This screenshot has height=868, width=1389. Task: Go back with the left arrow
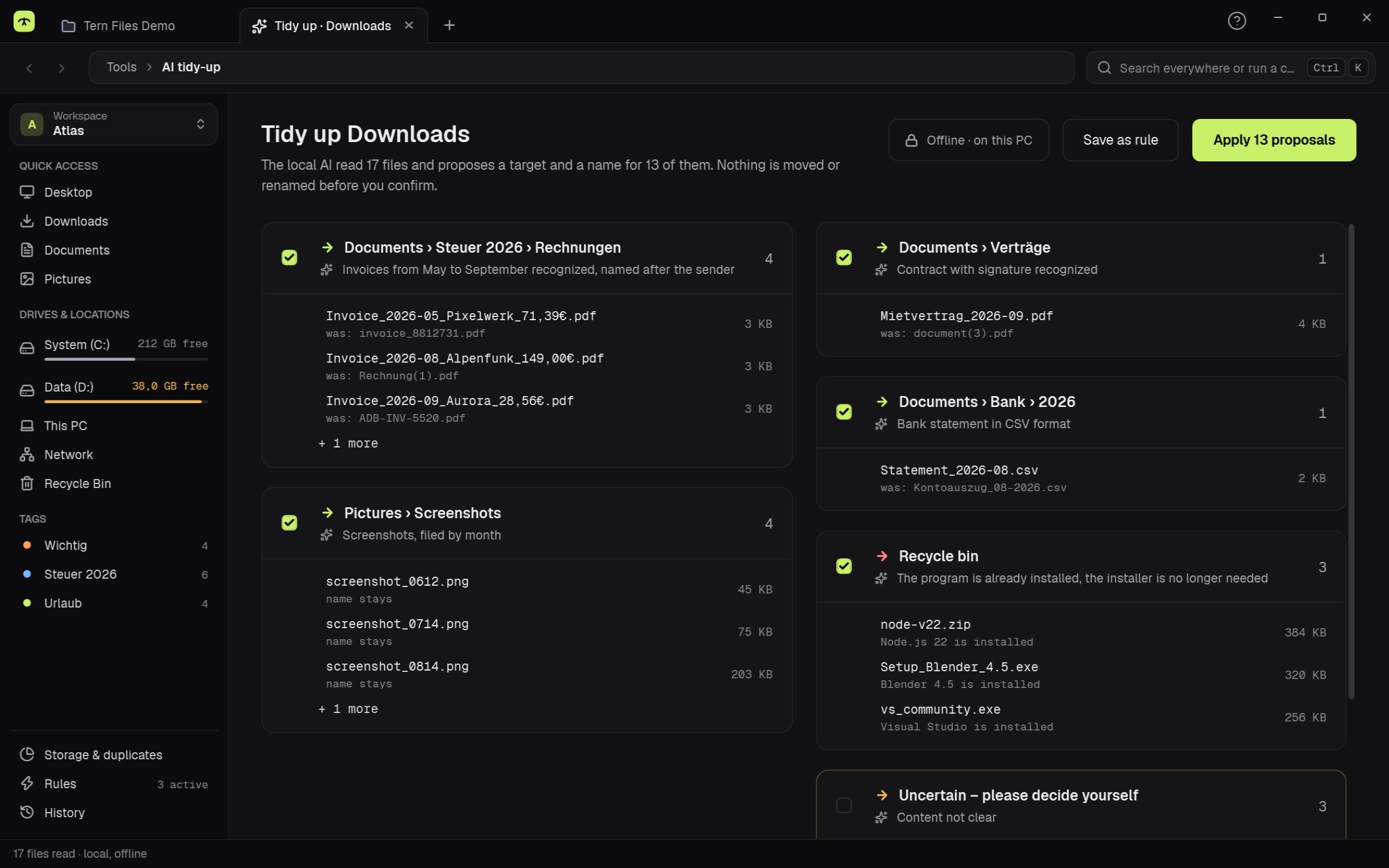29,68
